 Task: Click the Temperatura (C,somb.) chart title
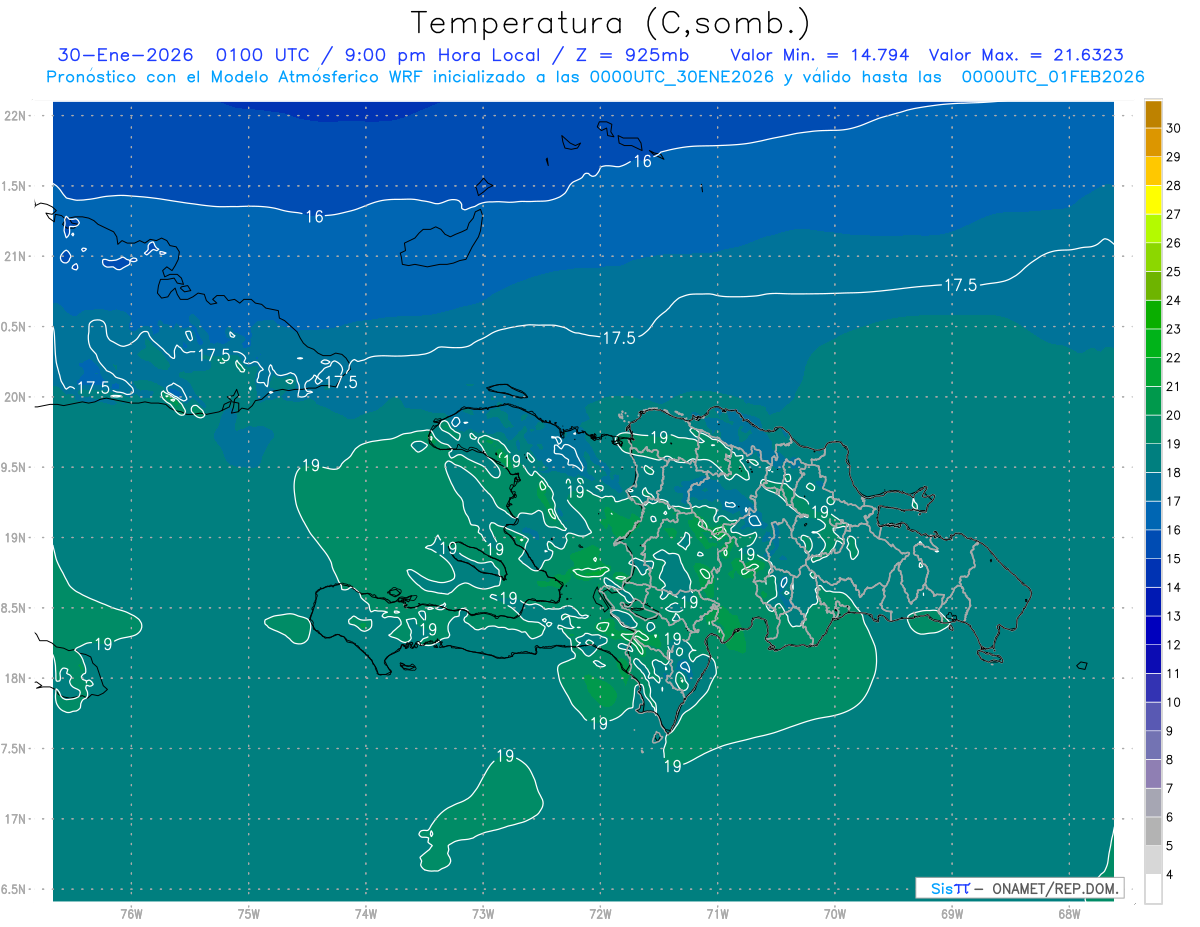pyautogui.click(x=610, y=23)
